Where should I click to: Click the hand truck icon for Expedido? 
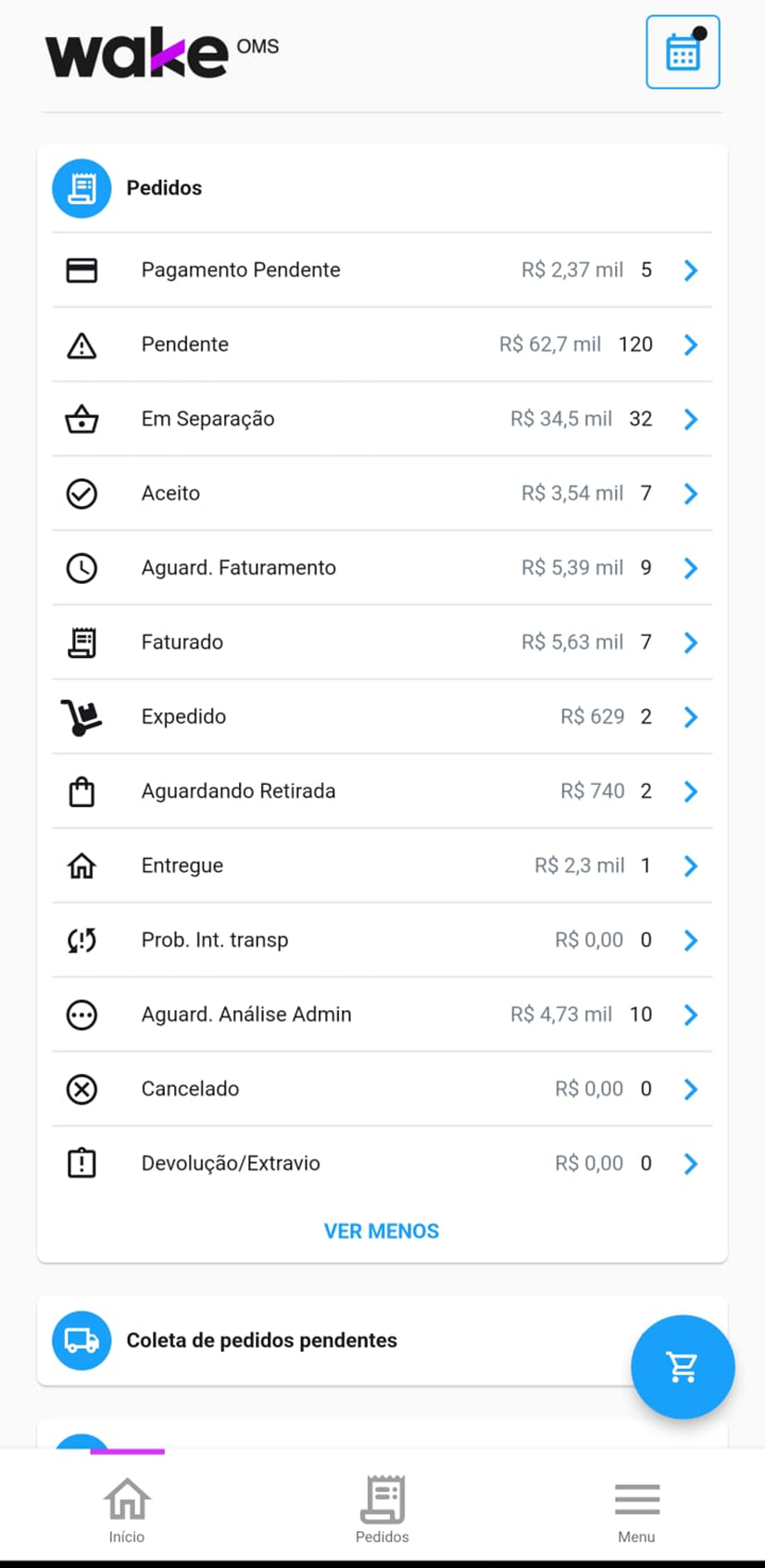click(82, 717)
